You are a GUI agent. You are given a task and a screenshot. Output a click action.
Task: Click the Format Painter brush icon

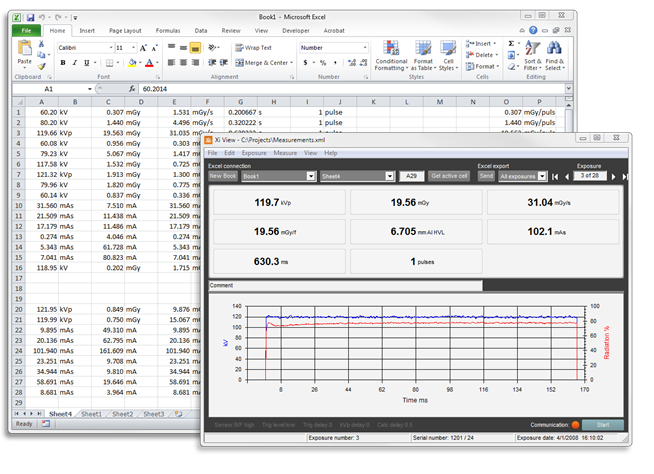pos(41,66)
